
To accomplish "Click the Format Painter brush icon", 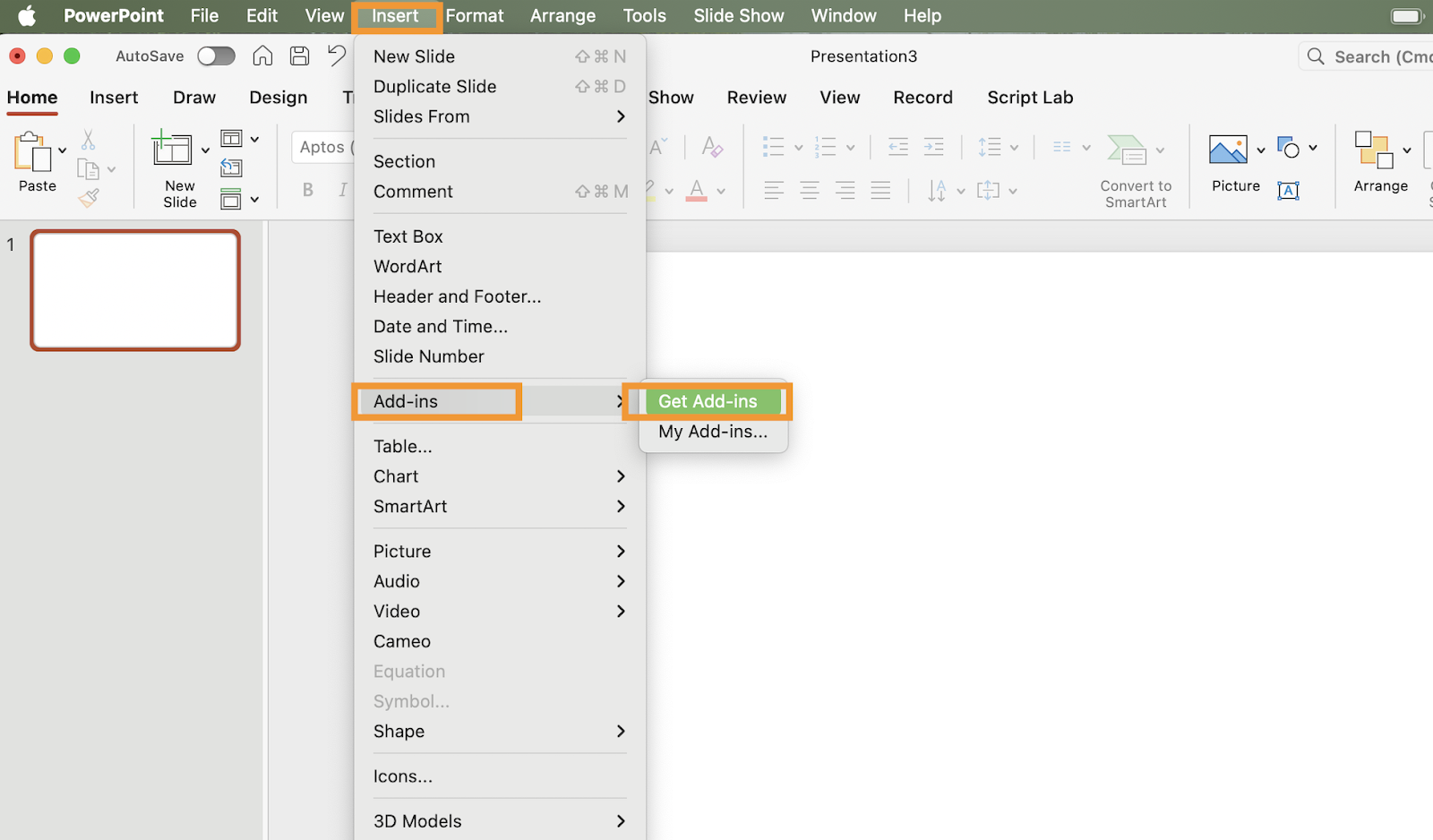I will click(88, 197).
